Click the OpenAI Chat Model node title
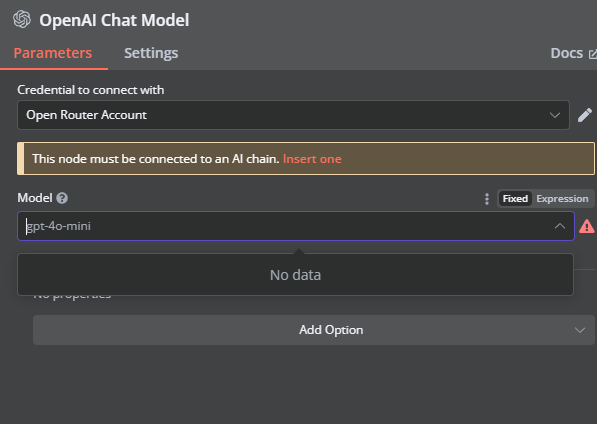Screen dimensions: 597x424 [114, 20]
